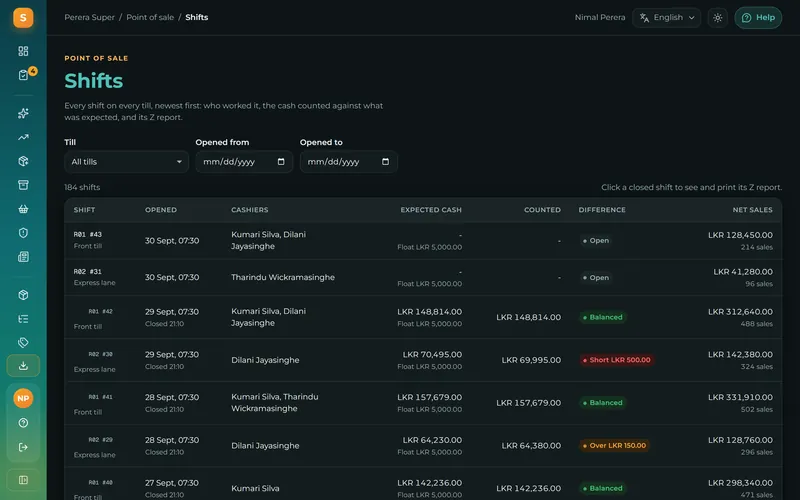Click the OPENED column header
Image resolution: width=800 pixels, height=500 pixels.
[x=161, y=210]
